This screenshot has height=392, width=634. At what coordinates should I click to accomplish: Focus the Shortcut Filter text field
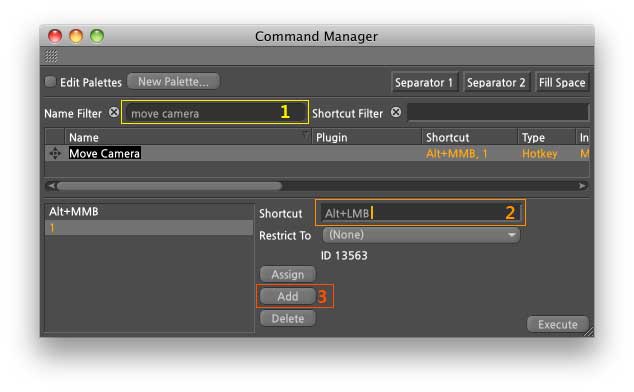click(x=498, y=112)
